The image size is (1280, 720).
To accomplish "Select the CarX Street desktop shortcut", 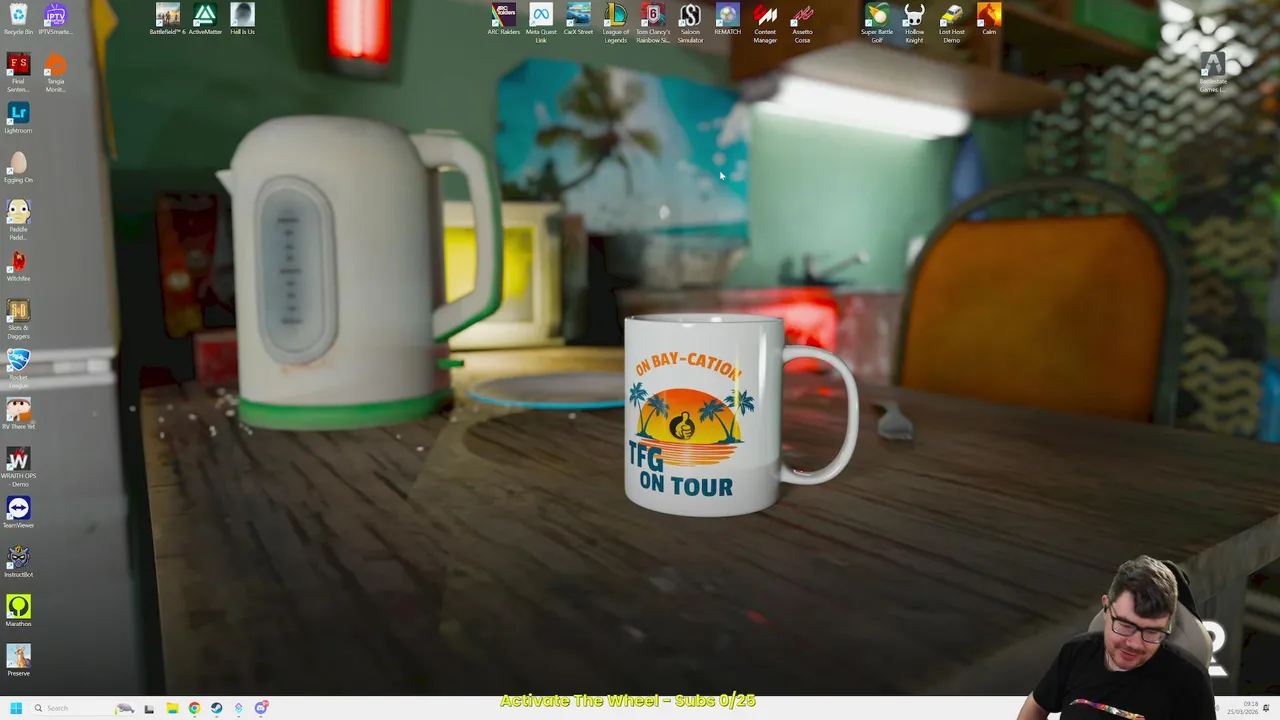I will click(x=578, y=19).
